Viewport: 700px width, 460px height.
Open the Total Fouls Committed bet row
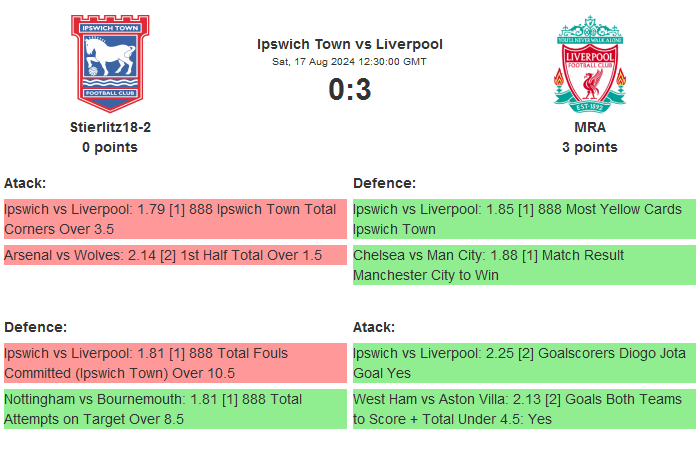click(x=175, y=363)
